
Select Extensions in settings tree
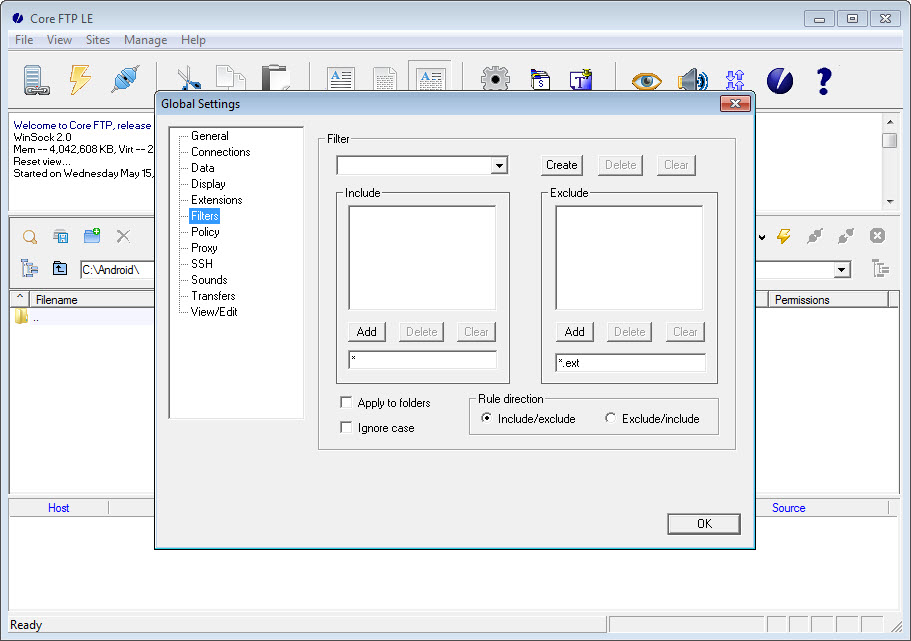click(217, 200)
